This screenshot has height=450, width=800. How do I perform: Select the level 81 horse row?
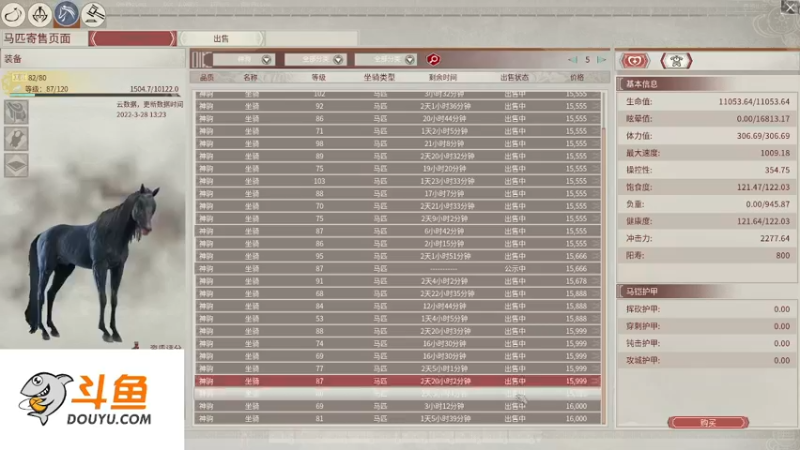(397, 418)
